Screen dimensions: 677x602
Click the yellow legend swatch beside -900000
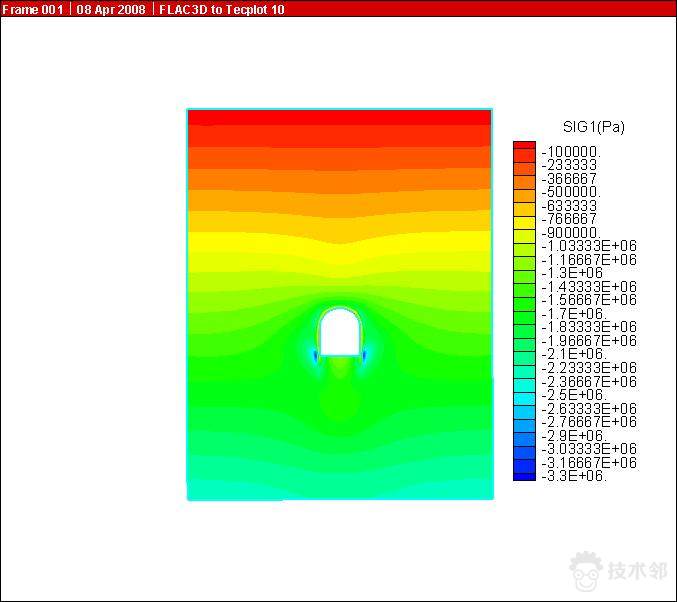tap(524, 232)
